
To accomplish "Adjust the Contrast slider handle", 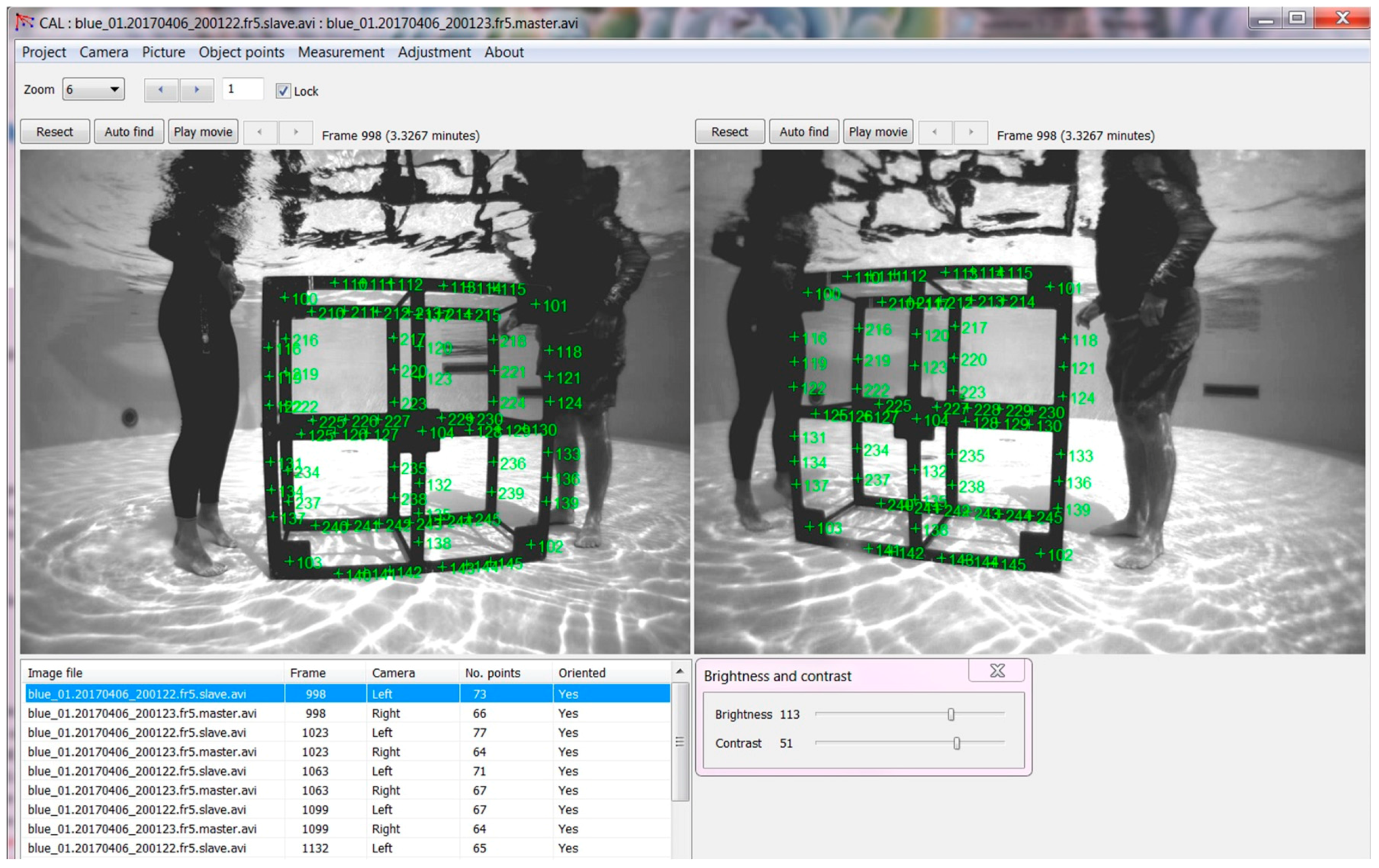I will click(956, 743).
